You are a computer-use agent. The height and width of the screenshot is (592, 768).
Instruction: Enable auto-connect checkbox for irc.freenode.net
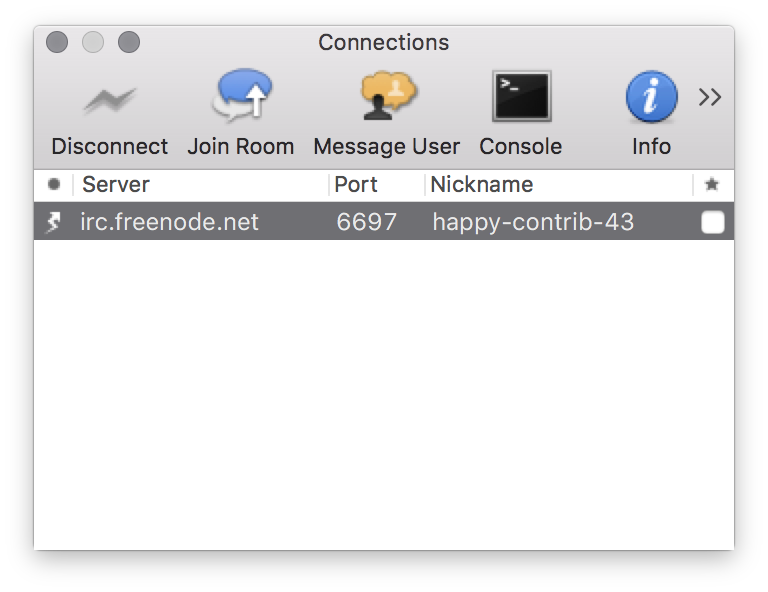click(712, 223)
